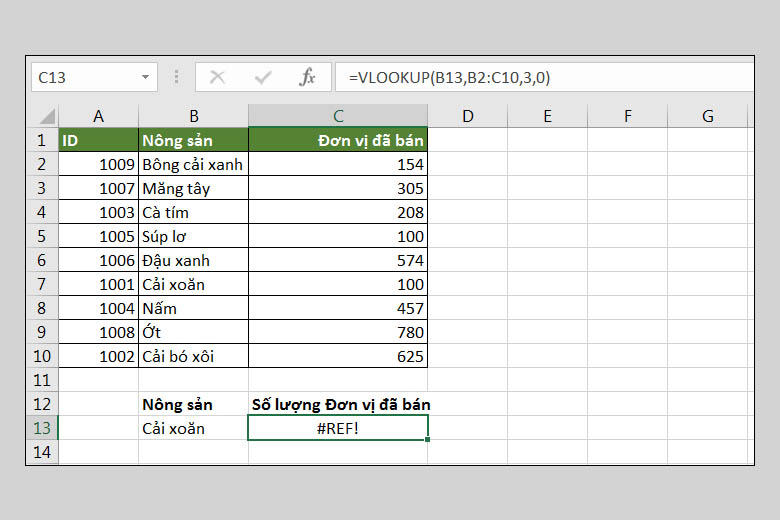
Task: Click the formula bar grip dots
Action: [x=176, y=77]
